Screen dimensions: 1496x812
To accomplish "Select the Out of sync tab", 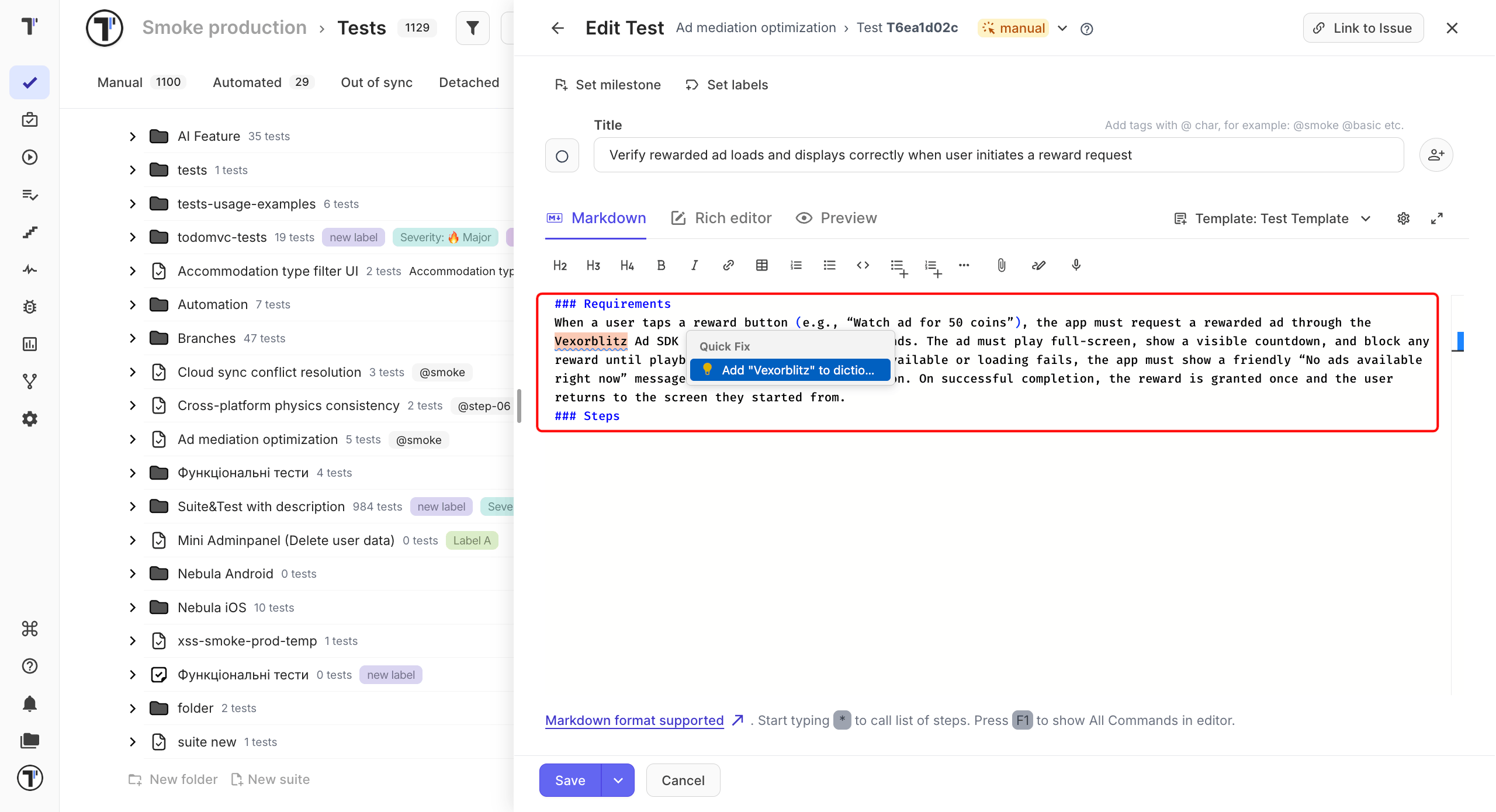I will [377, 82].
